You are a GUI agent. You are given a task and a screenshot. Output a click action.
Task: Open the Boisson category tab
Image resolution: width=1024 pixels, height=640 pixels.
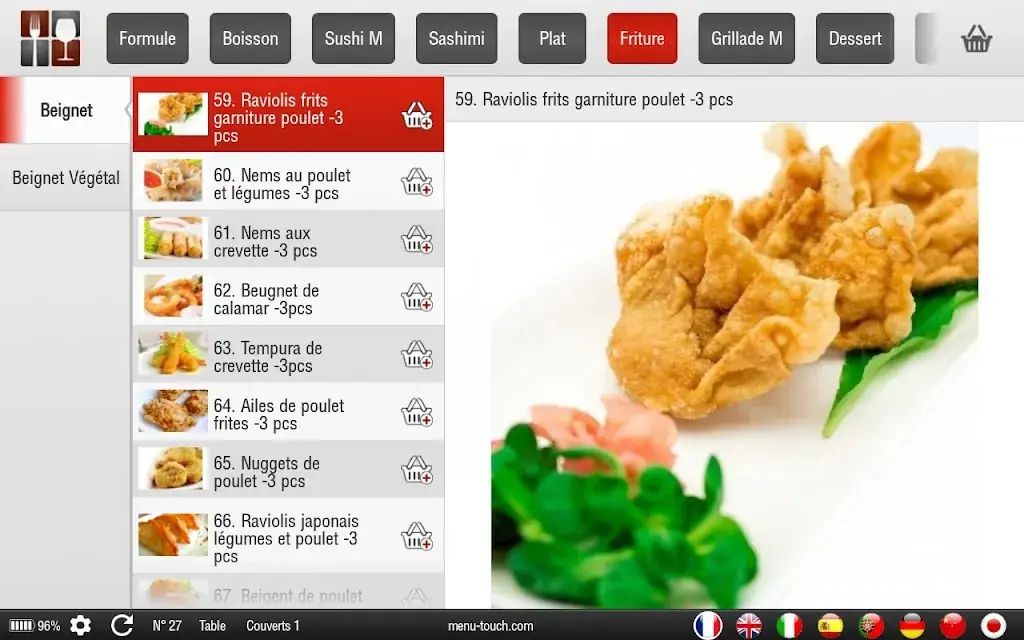click(x=250, y=39)
